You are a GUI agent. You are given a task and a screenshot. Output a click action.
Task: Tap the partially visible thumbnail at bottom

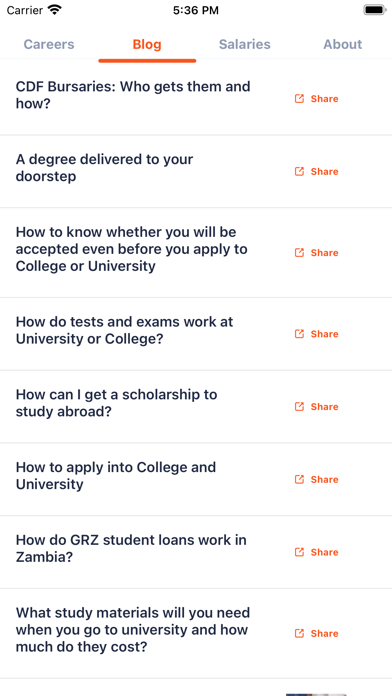tap(316, 694)
